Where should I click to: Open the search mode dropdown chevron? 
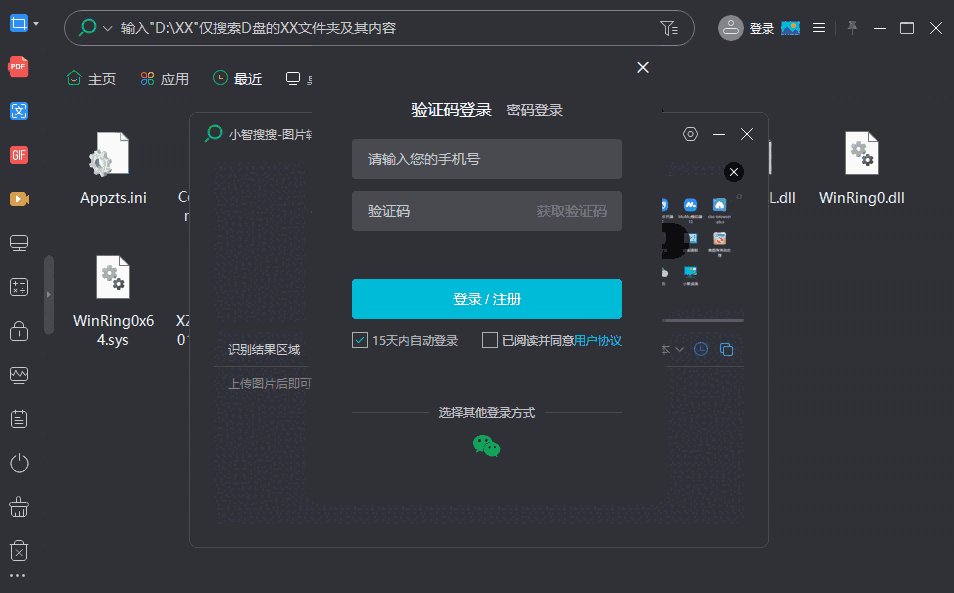[x=108, y=28]
